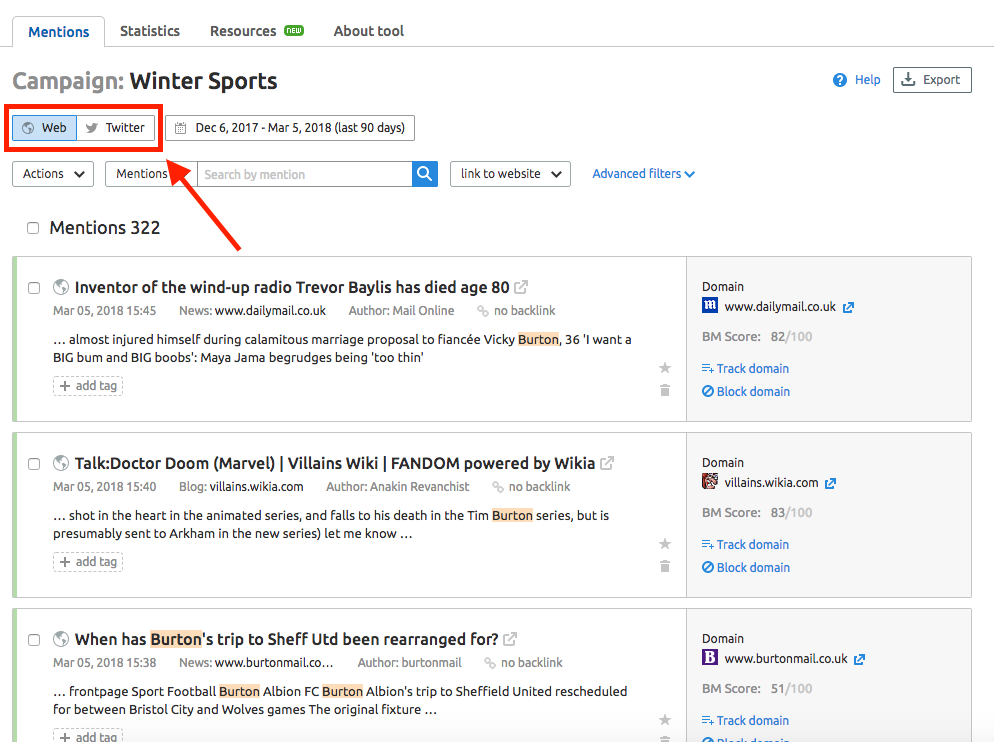Image resolution: width=994 pixels, height=742 pixels.
Task: Click the globe icon by Trevor Baylis title
Action: [x=61, y=287]
